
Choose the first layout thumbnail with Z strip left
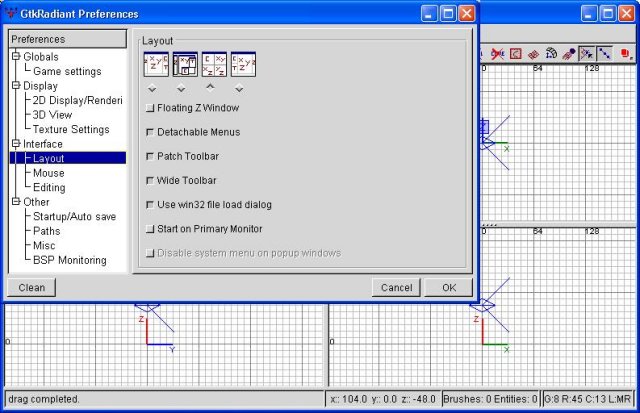[x=156, y=64]
